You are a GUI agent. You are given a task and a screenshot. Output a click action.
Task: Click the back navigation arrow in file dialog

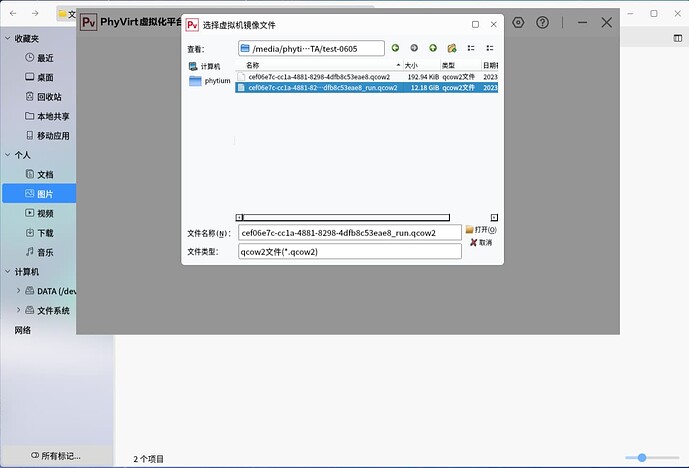[395, 48]
